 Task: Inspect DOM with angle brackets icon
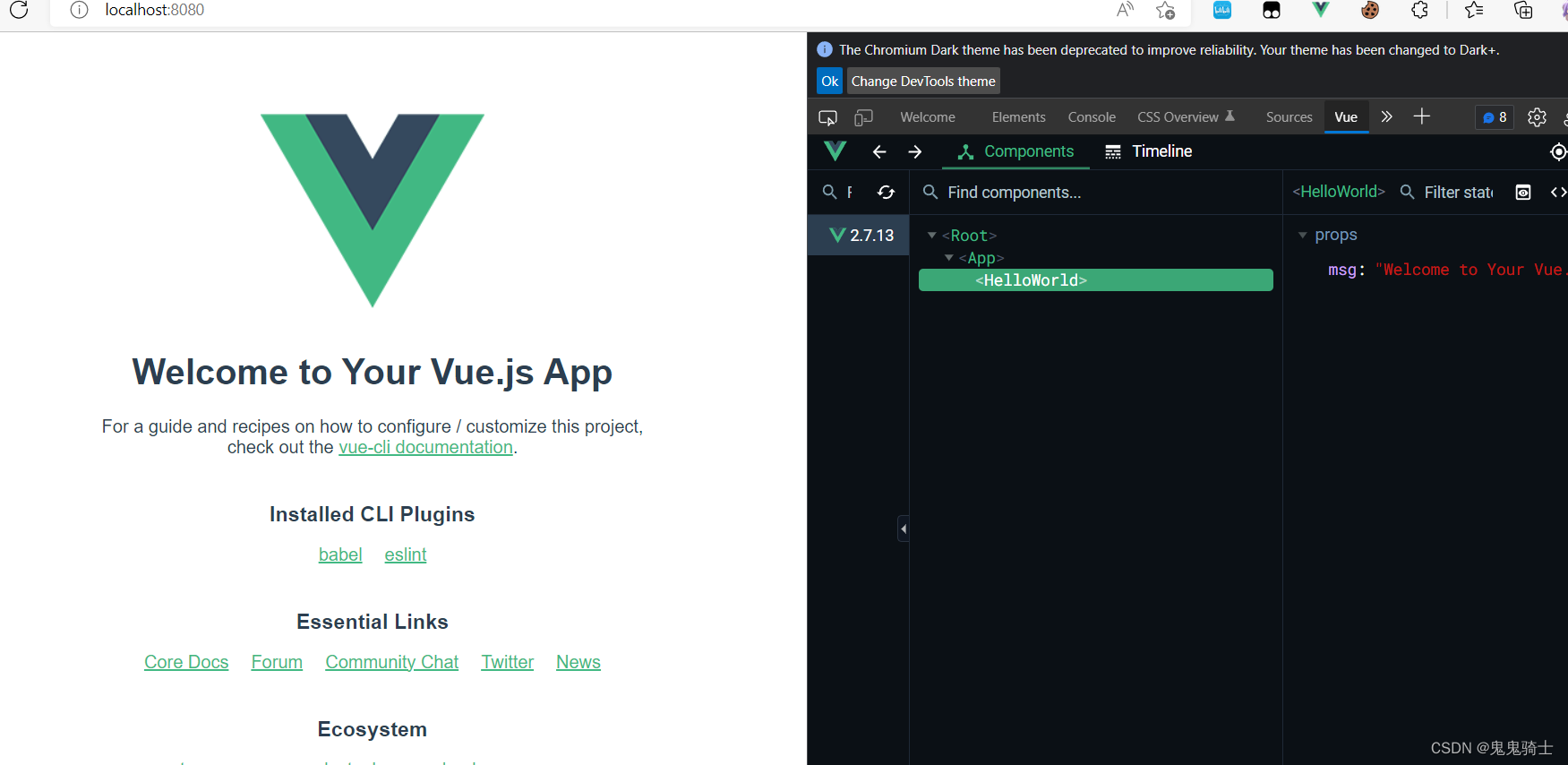click(x=1558, y=193)
